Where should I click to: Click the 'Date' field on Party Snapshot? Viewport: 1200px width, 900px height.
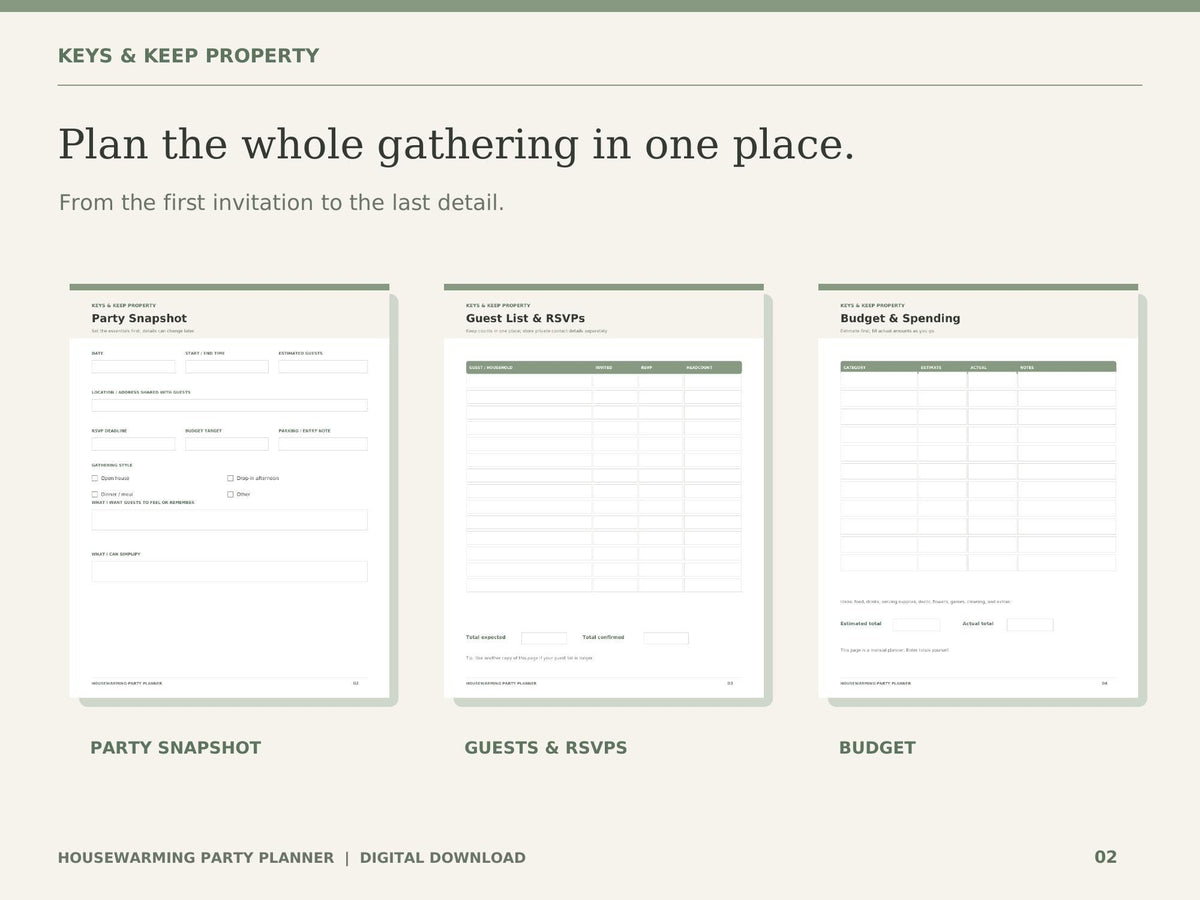pos(133,367)
